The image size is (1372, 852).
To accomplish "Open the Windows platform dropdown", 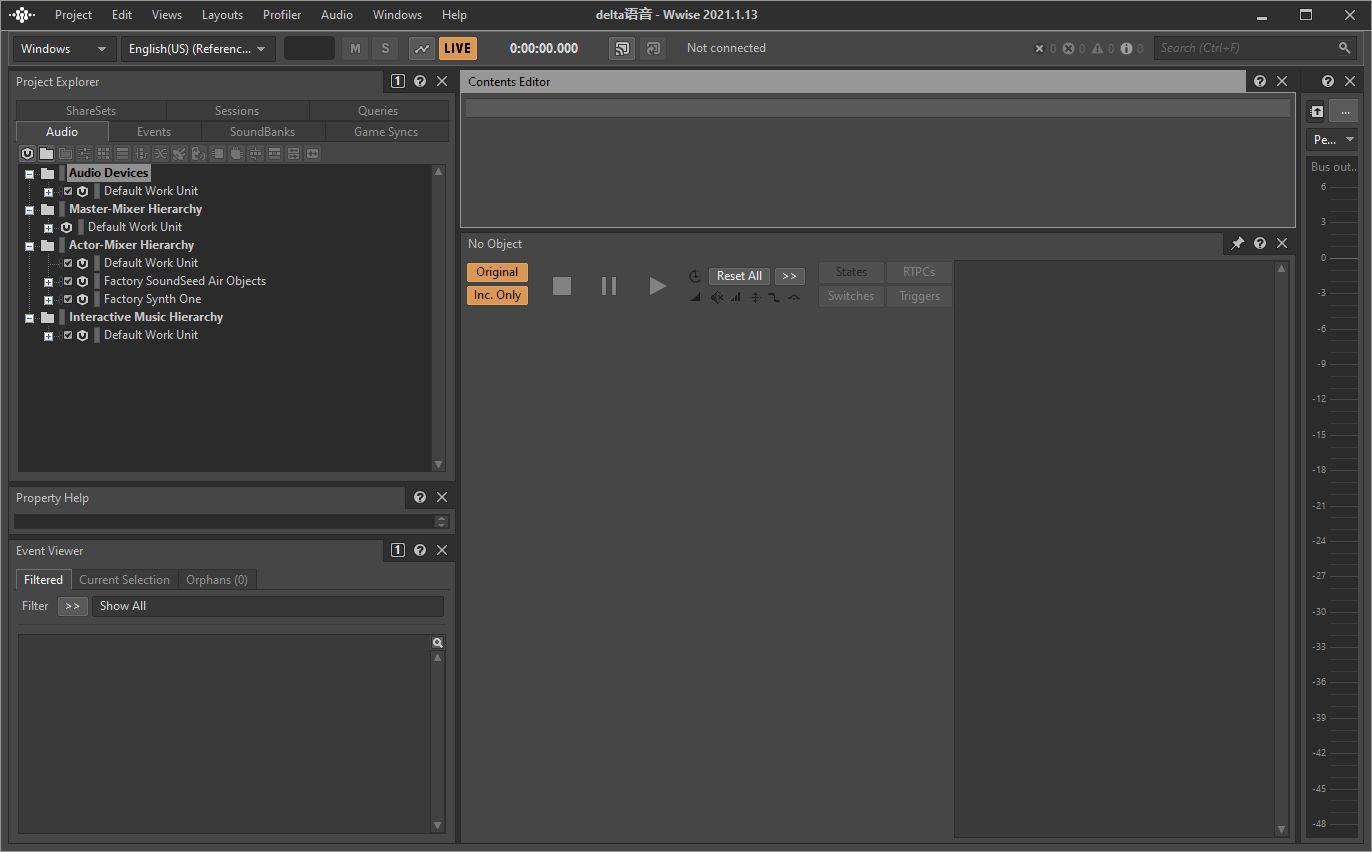I will tap(63, 48).
